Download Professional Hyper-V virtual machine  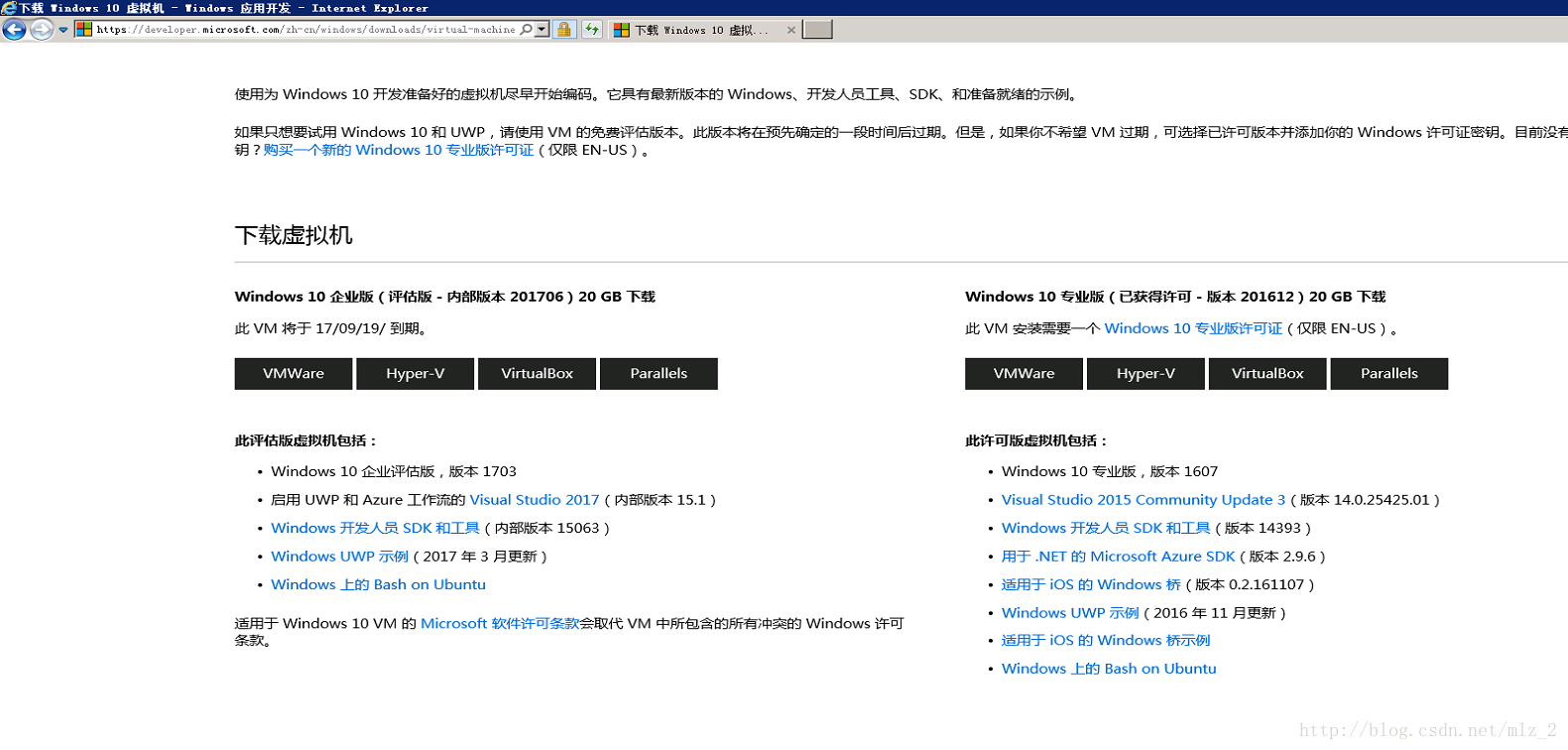[1146, 374]
